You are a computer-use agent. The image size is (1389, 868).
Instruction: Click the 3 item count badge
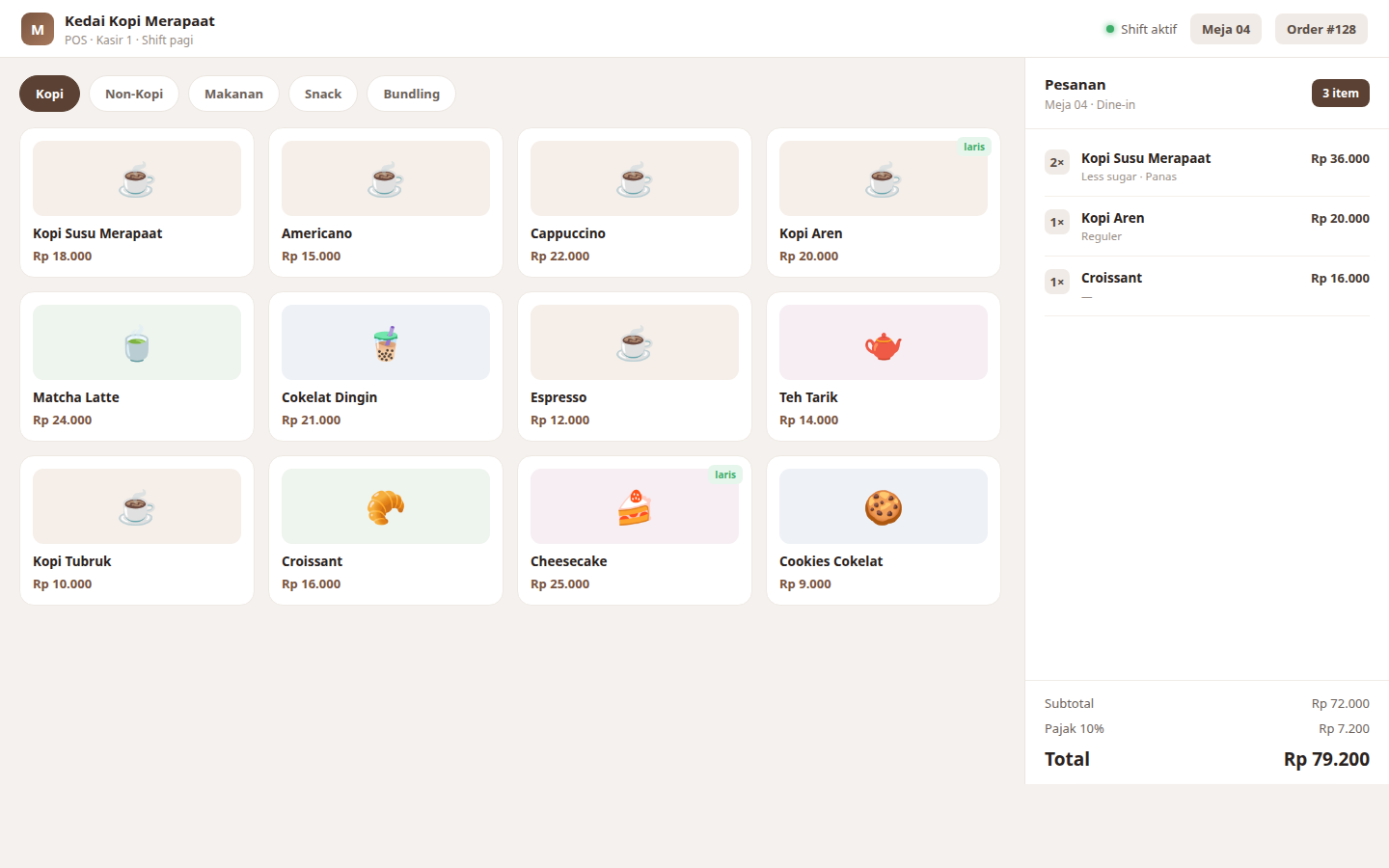pos(1341,93)
